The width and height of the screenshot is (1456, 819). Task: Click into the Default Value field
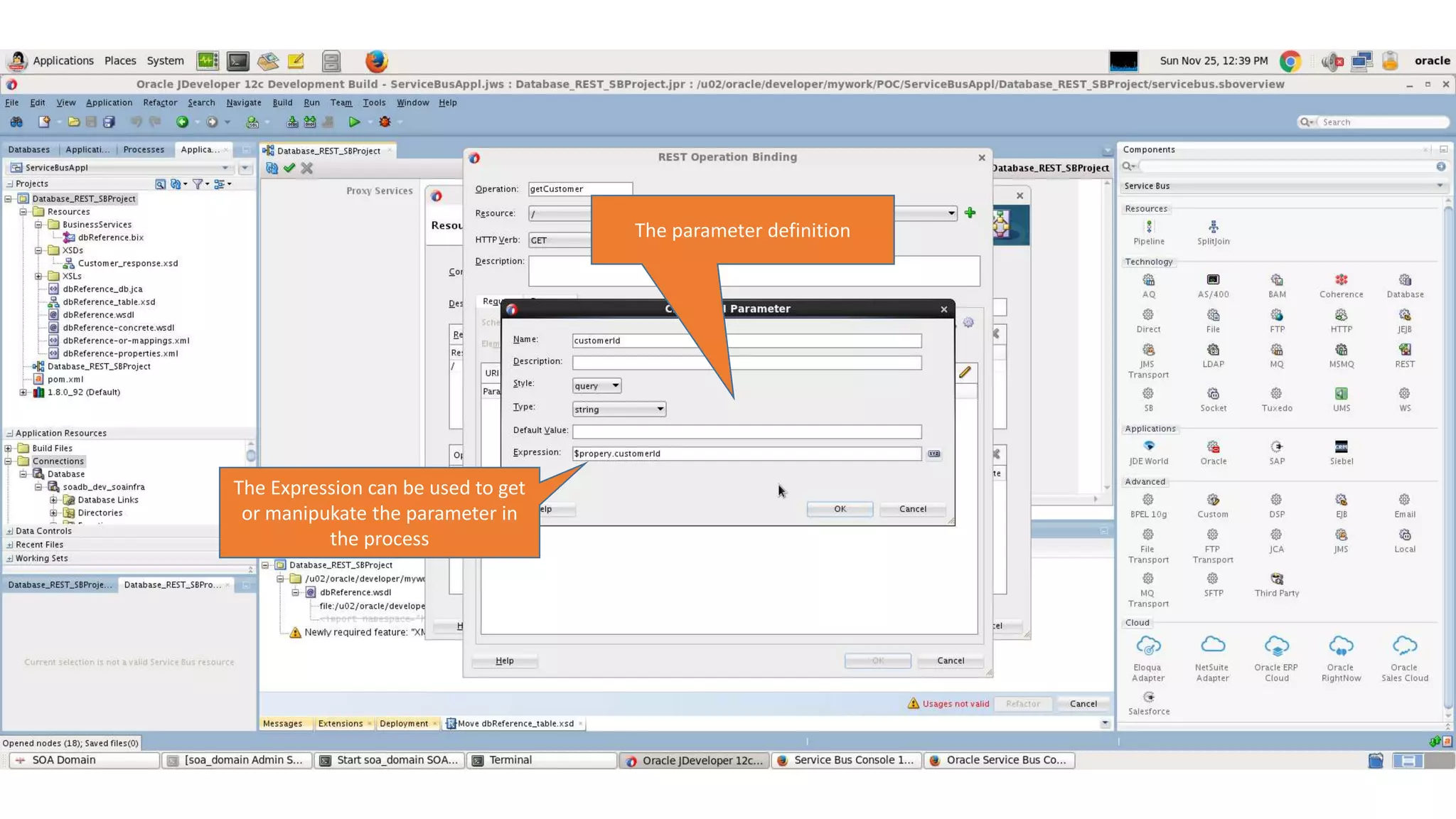746,432
